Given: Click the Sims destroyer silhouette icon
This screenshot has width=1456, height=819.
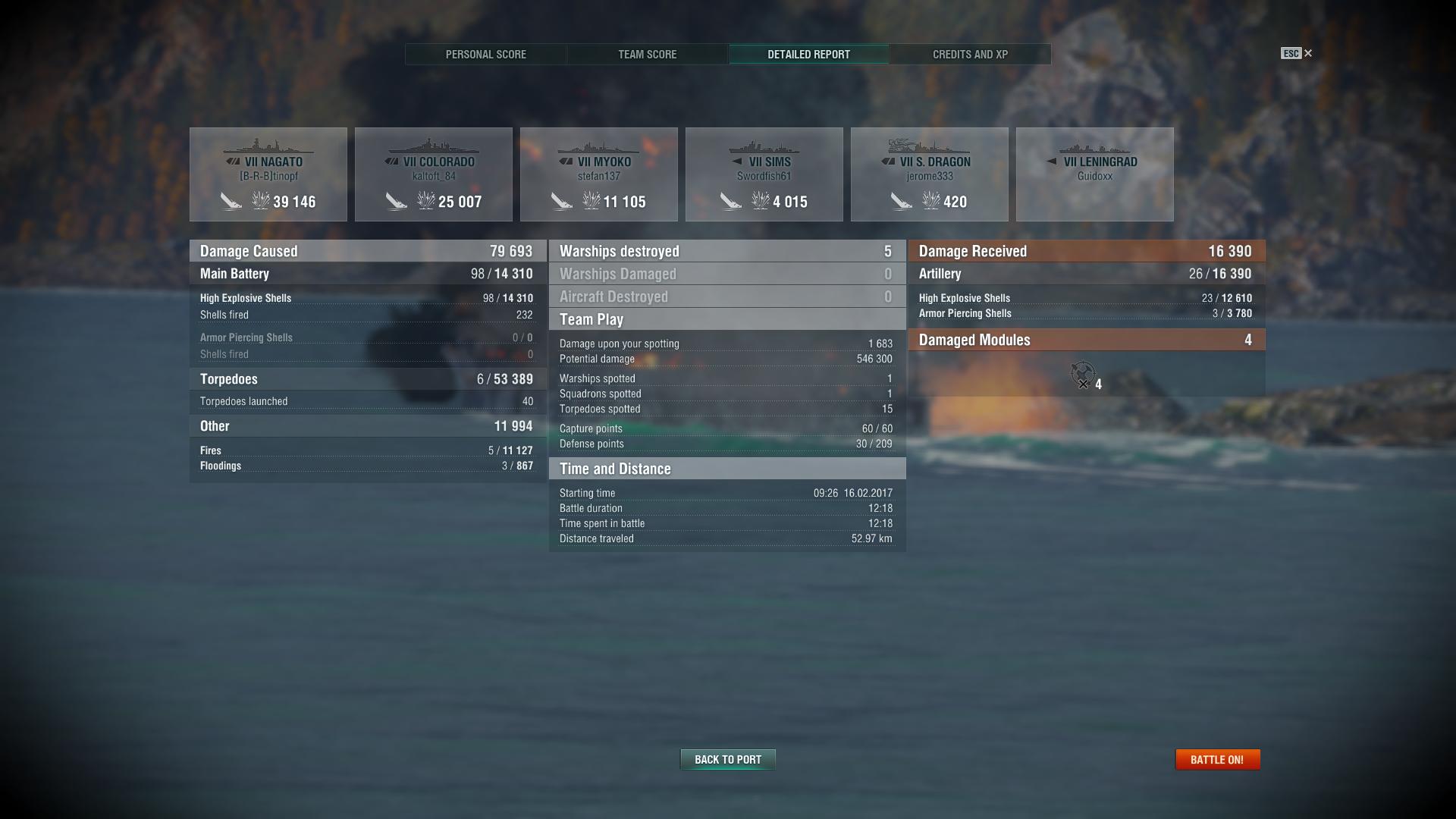Looking at the screenshot, I should click(x=764, y=146).
